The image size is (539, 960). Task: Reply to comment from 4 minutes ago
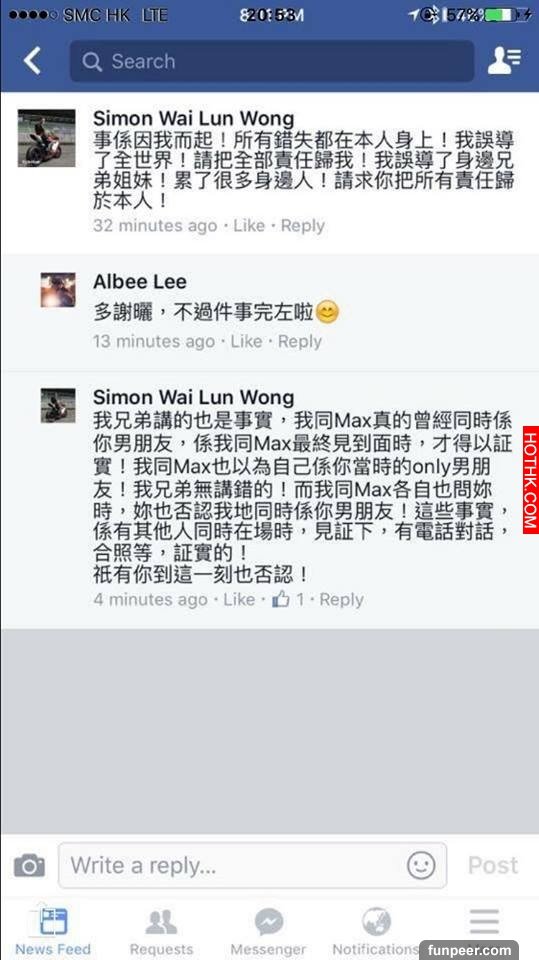click(x=341, y=599)
